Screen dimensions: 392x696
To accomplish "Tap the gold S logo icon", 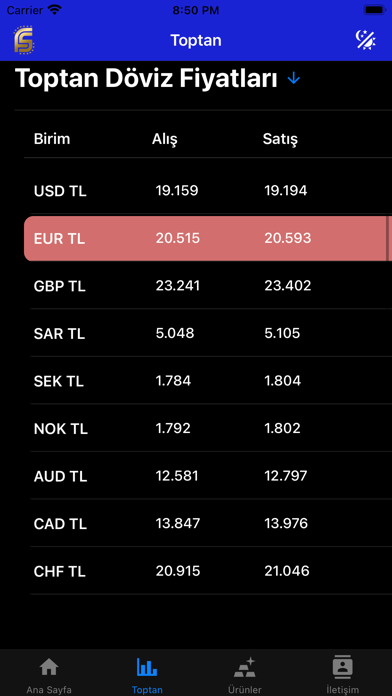I will click(x=24, y=40).
